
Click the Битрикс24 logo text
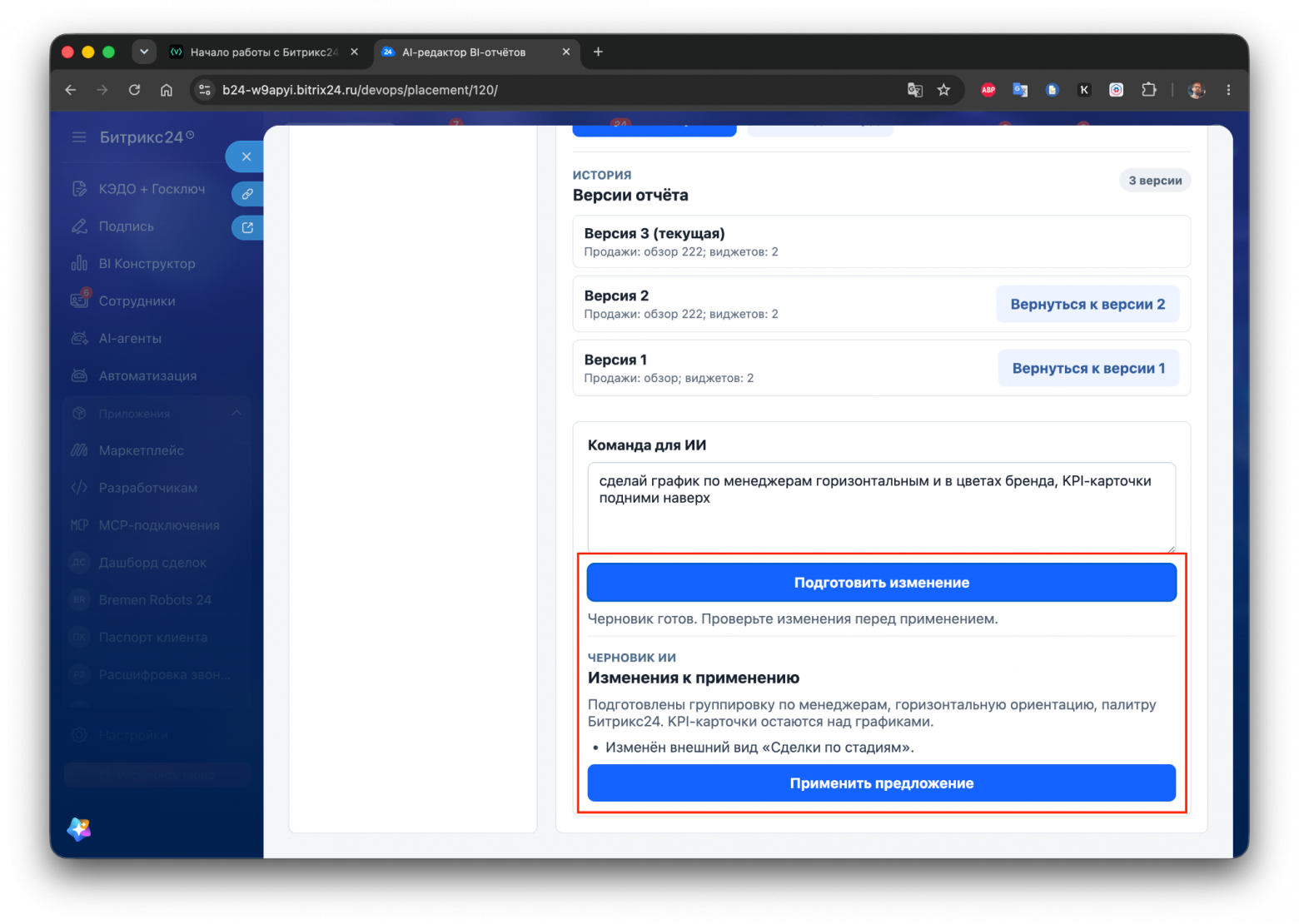[x=141, y=137]
